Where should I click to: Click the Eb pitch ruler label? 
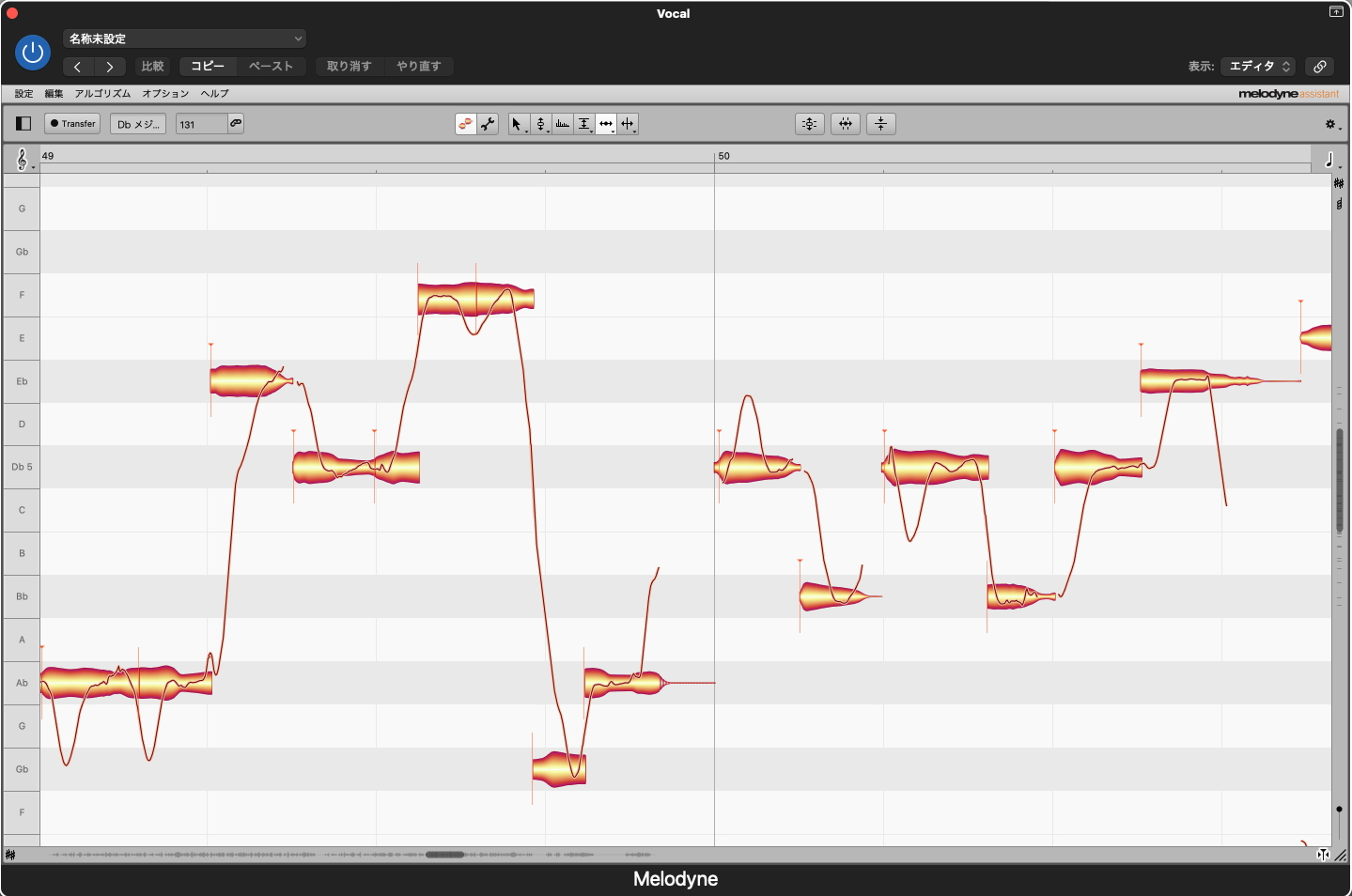click(22, 381)
